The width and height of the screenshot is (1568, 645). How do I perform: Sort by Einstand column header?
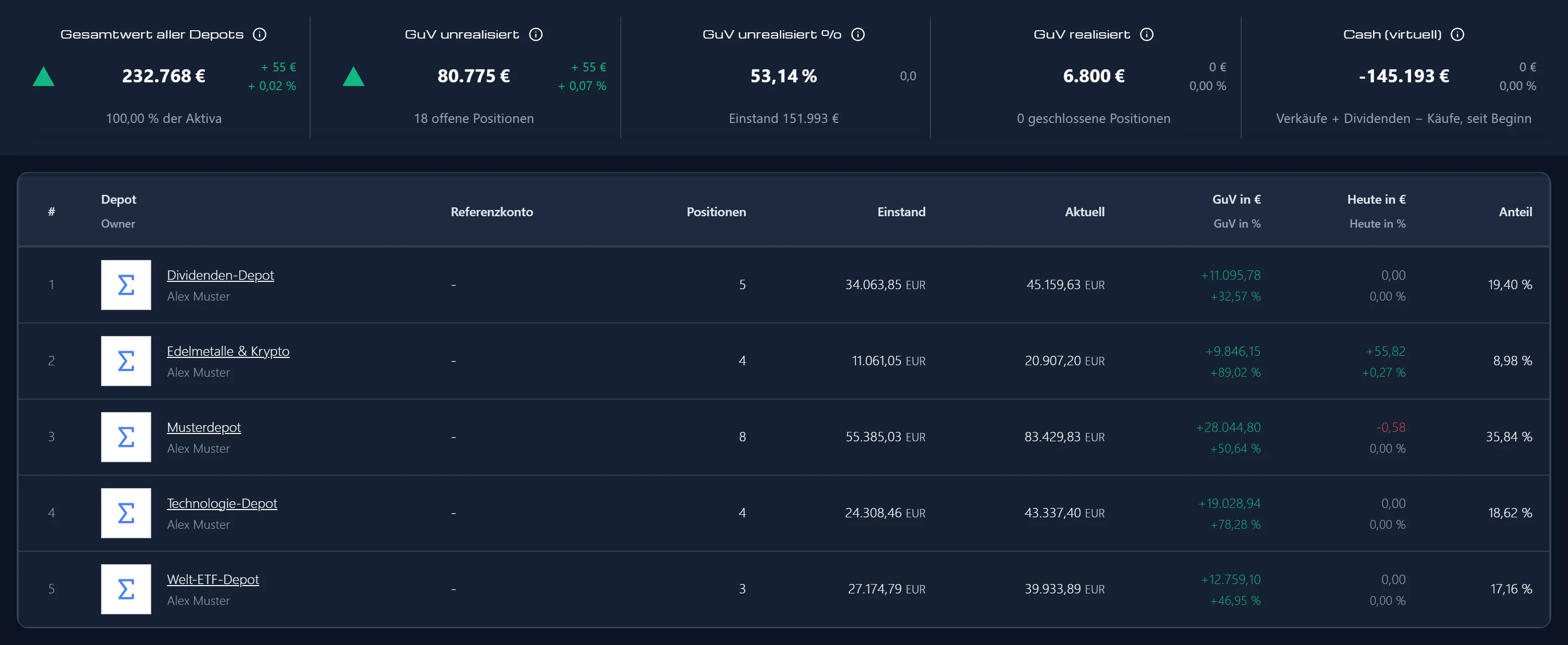(x=901, y=212)
